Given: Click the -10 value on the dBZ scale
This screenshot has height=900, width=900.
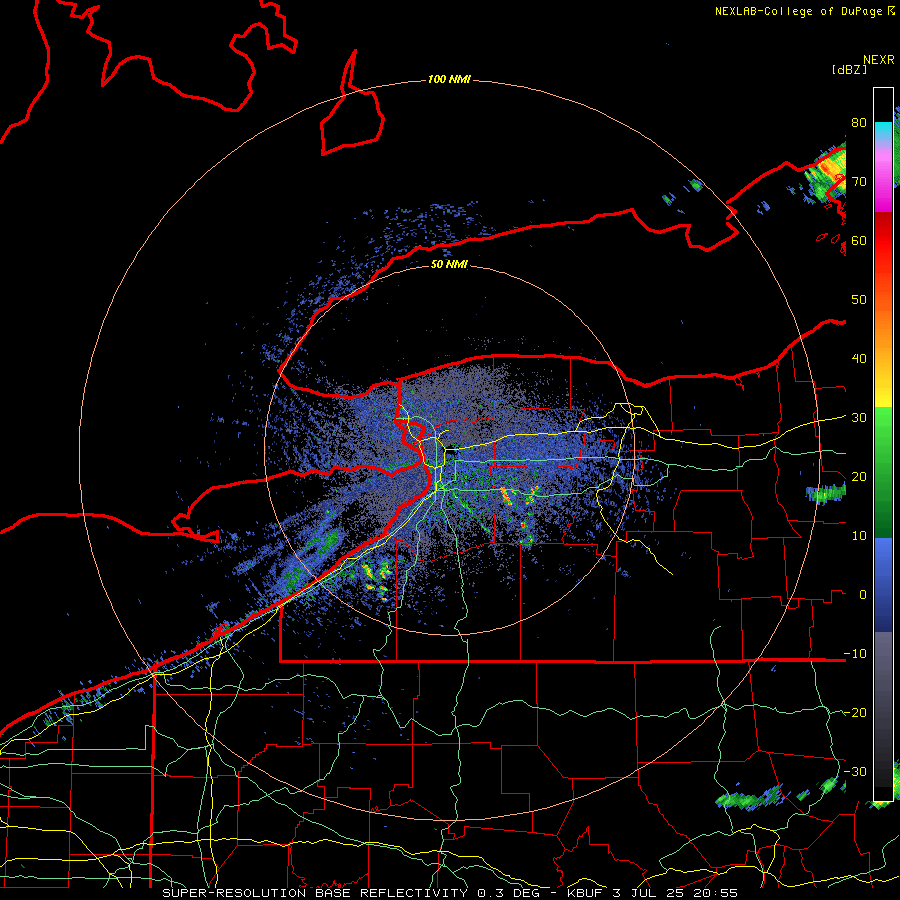Looking at the screenshot, I should (855, 654).
